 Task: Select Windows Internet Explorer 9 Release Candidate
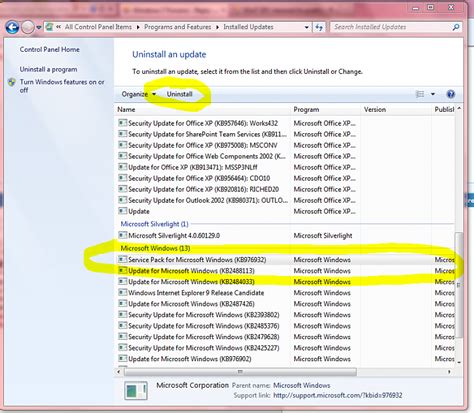pyautogui.click(x=196, y=293)
